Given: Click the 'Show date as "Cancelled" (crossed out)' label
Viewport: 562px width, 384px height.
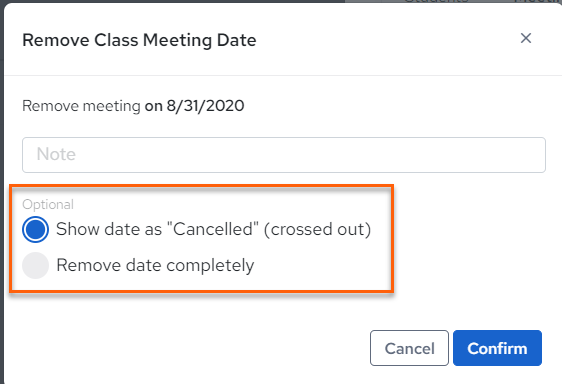Looking at the screenshot, I should click(x=214, y=229).
